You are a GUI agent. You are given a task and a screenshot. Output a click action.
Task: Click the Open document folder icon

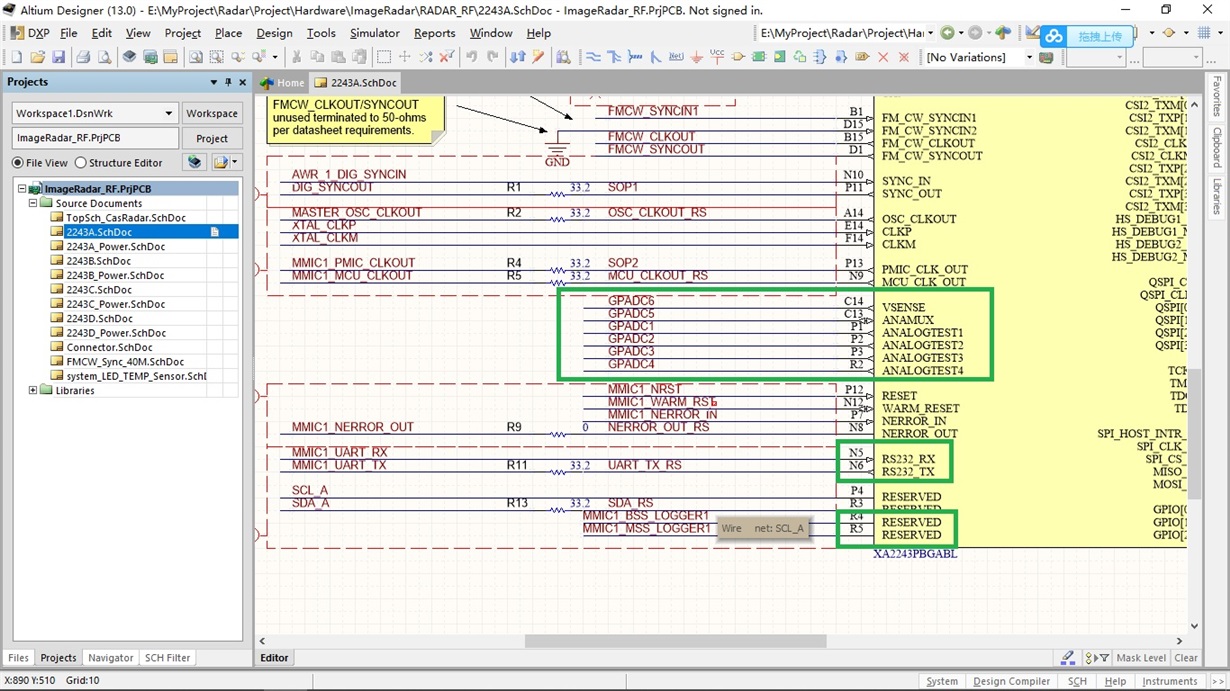(37, 57)
